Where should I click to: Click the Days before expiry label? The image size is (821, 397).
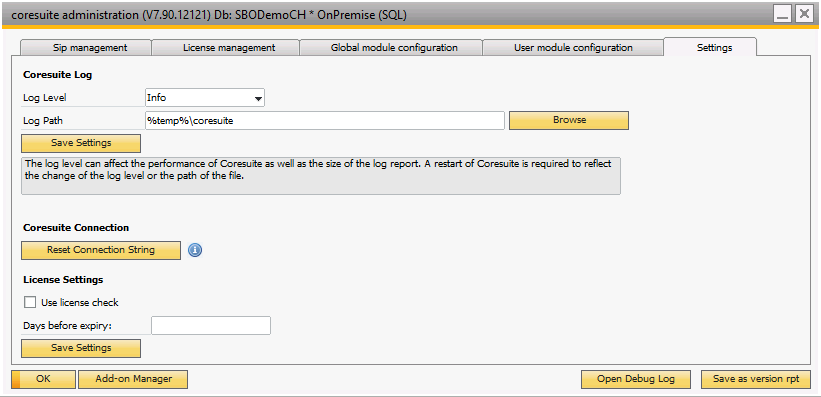[68, 326]
